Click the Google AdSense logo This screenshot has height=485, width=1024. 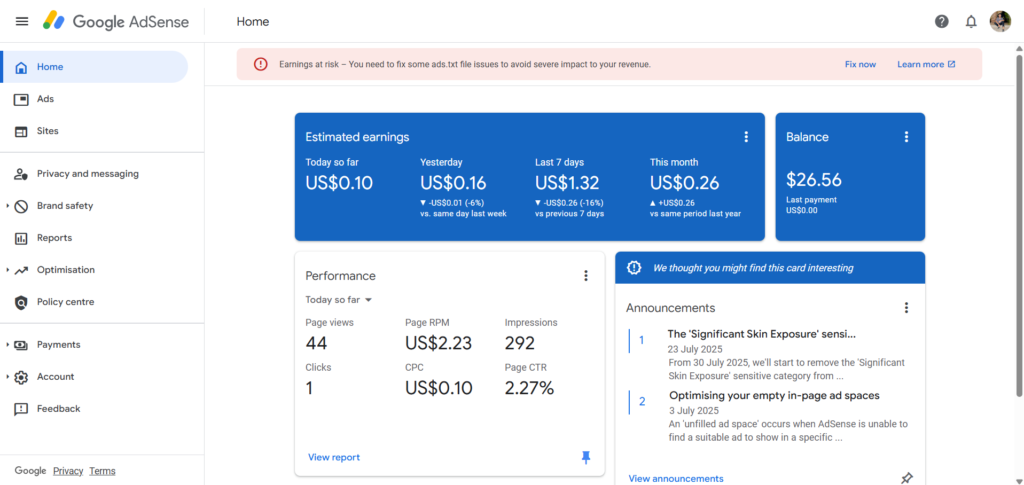pos(116,22)
